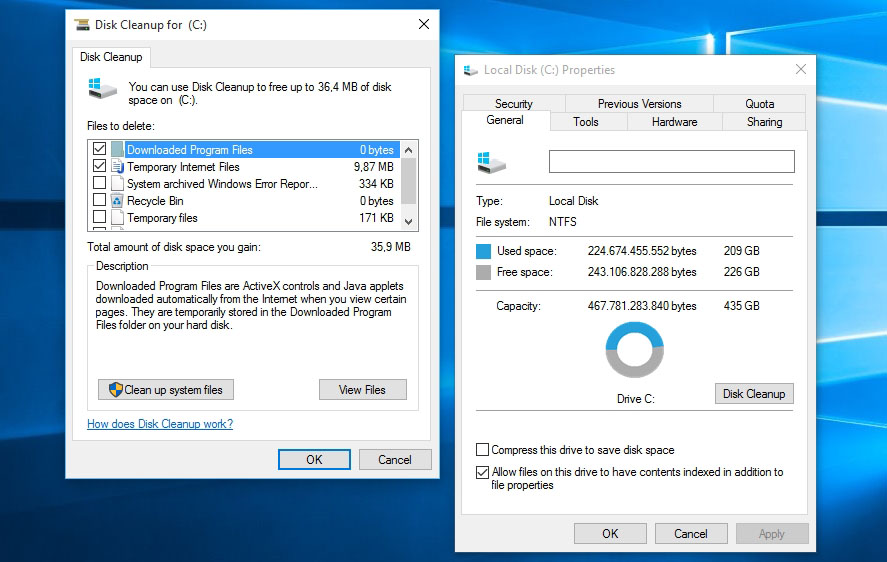Switch to the Hardware tab
This screenshot has height=562, width=887.
tap(674, 122)
